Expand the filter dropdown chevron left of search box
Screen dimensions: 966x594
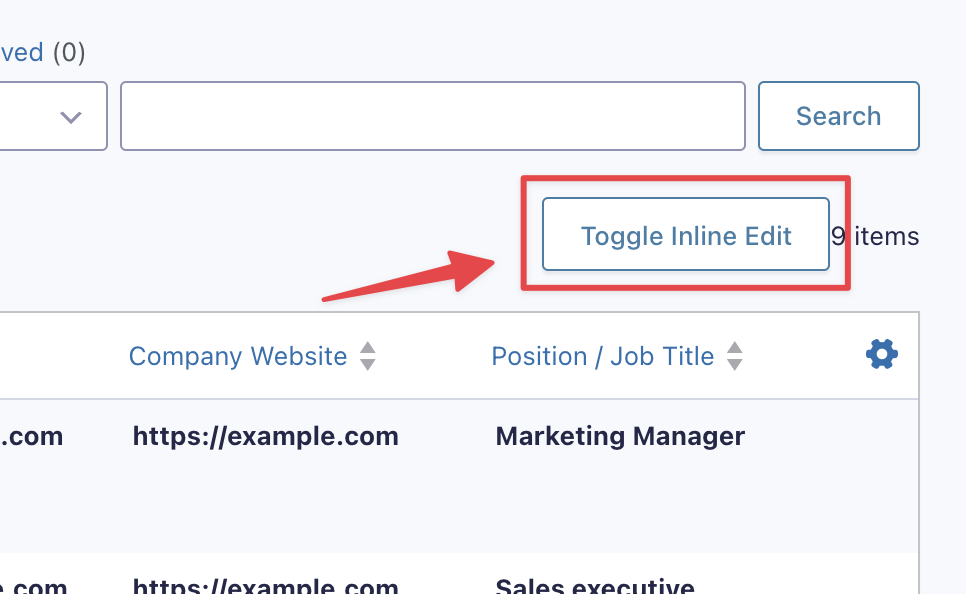(70, 117)
